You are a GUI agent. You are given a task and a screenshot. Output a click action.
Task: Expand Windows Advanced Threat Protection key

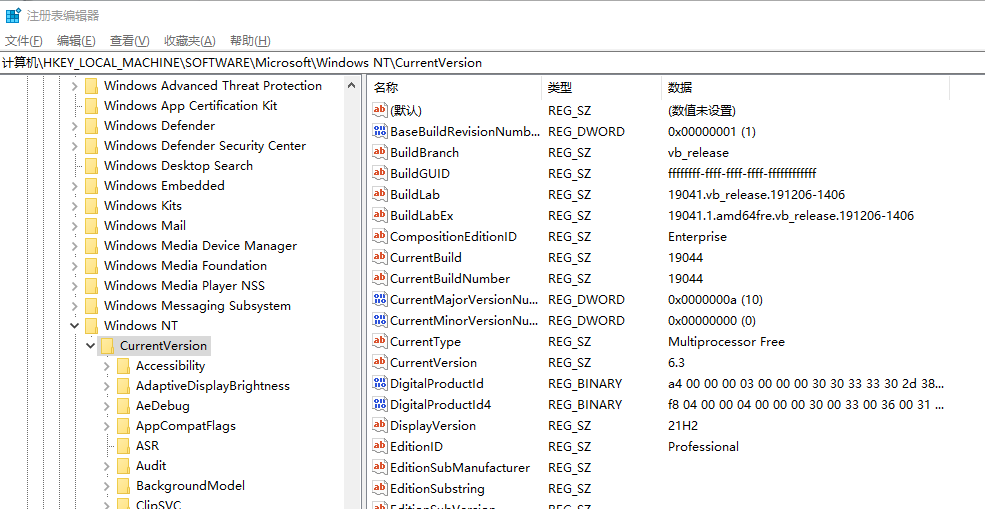coord(75,86)
